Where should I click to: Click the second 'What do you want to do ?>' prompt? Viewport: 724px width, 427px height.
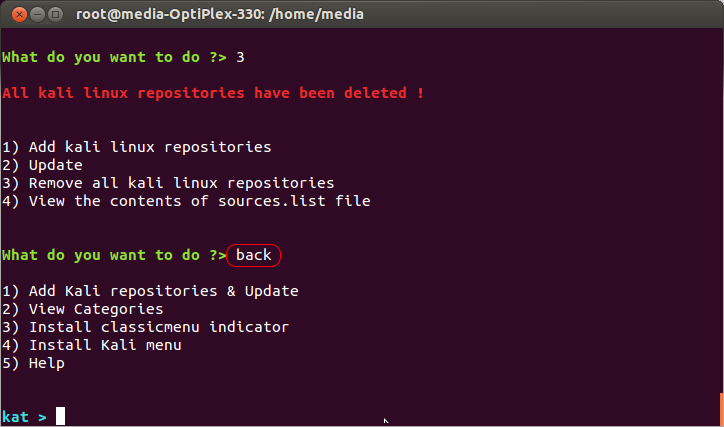click(114, 255)
